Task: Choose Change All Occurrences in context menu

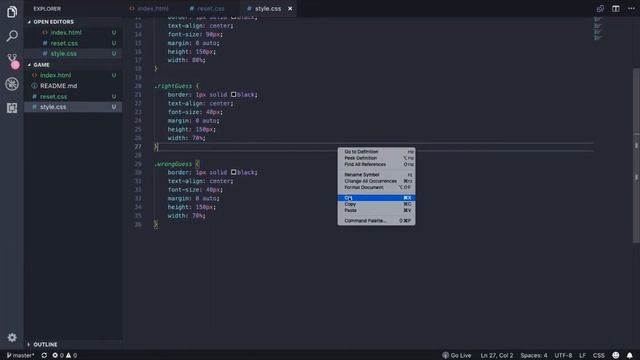Action: click(x=376, y=181)
